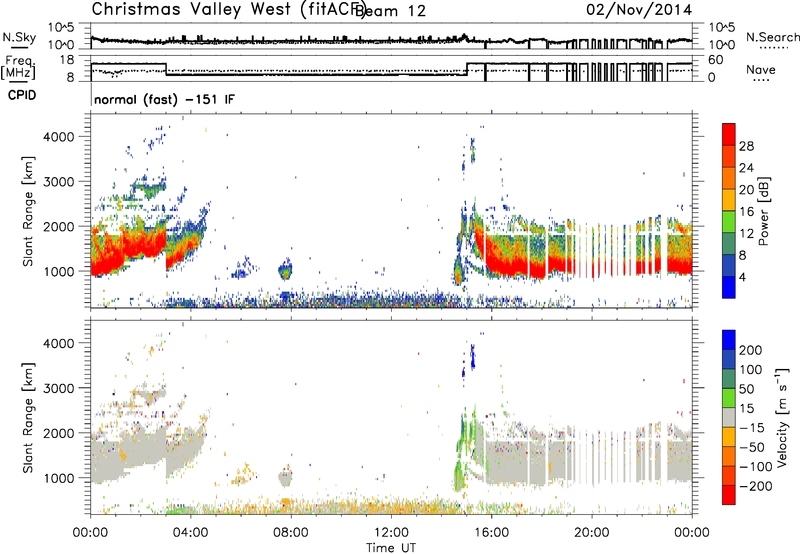The height and width of the screenshot is (554, 800).
Task: Click Slant Range [km] label of velocity panel
Action: click(28, 418)
